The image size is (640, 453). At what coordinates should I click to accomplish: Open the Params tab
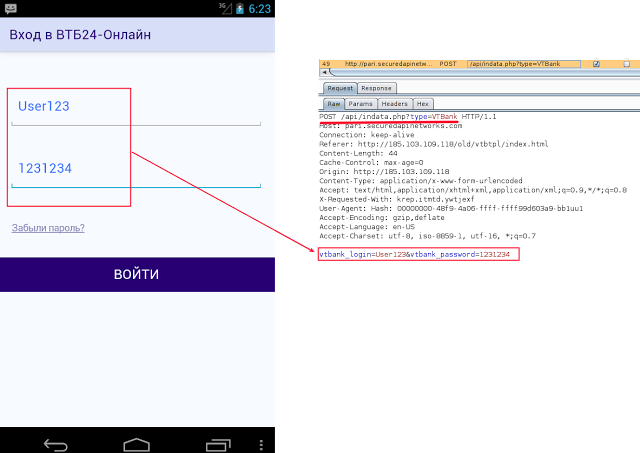click(x=360, y=104)
